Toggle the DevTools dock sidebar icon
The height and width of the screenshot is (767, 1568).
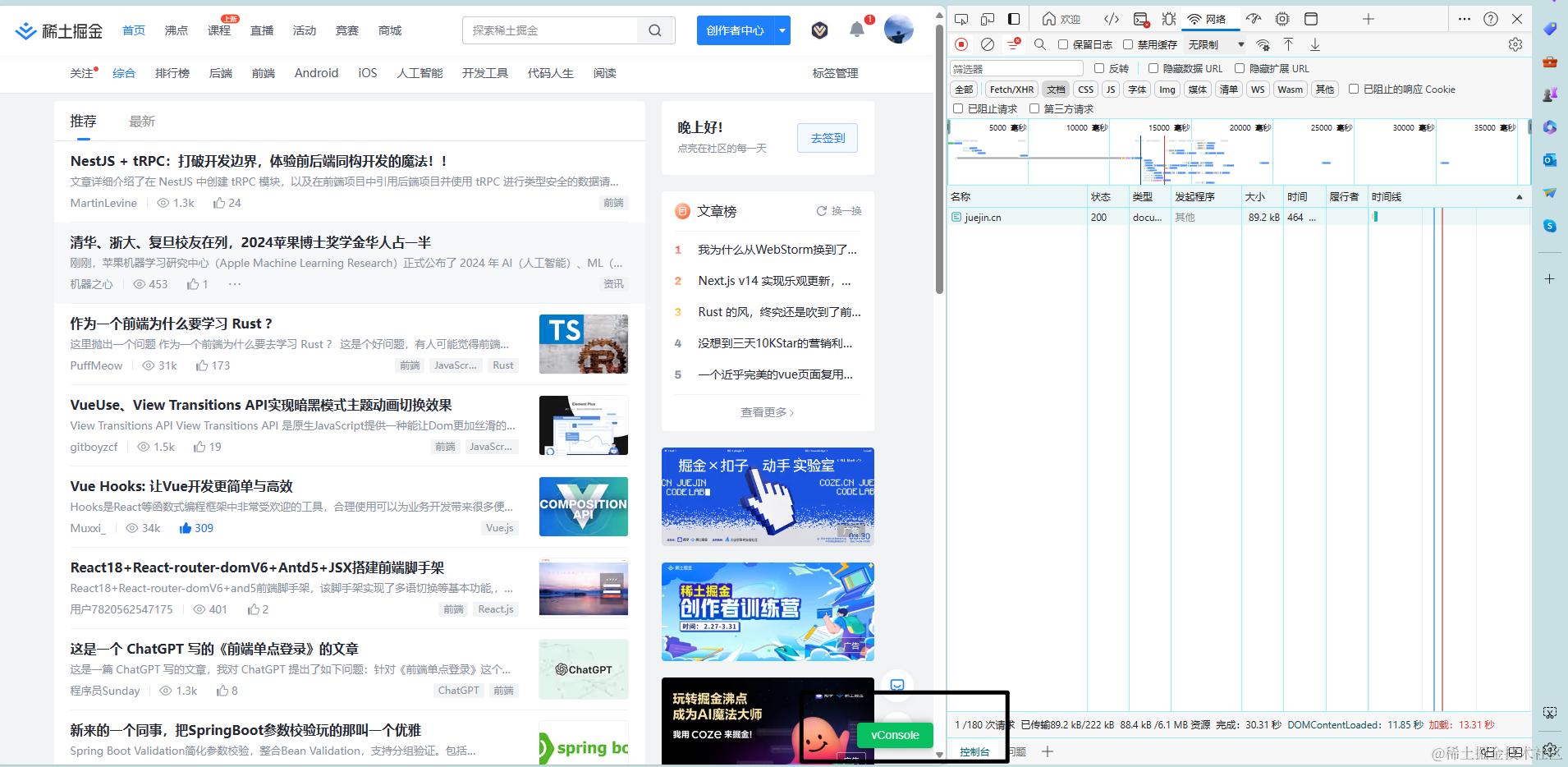tap(1014, 19)
